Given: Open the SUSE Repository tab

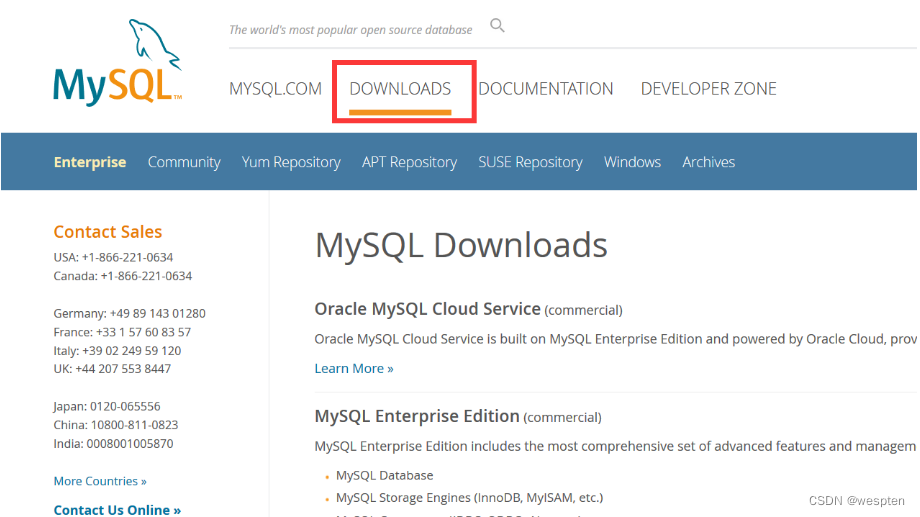Looking at the screenshot, I should click(x=530, y=162).
